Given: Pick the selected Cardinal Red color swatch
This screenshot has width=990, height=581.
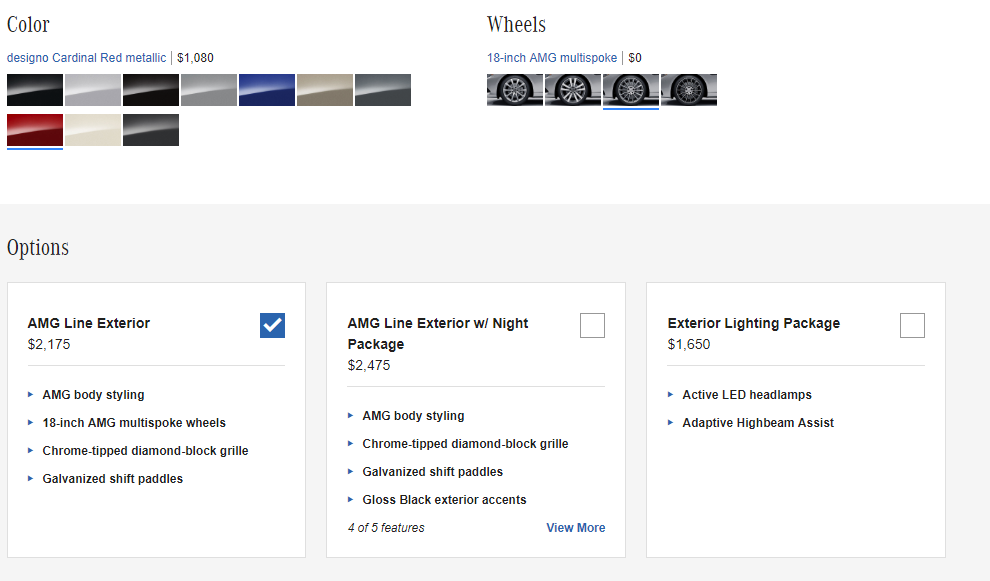Looking at the screenshot, I should [x=35, y=130].
